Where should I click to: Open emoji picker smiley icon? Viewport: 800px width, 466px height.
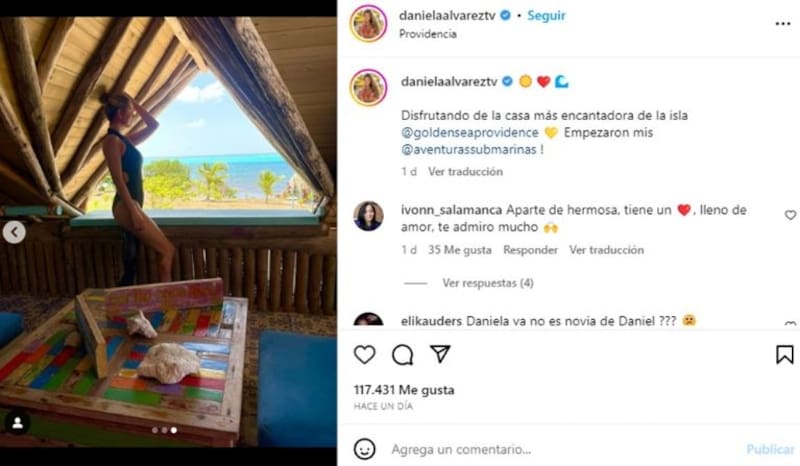[364, 449]
